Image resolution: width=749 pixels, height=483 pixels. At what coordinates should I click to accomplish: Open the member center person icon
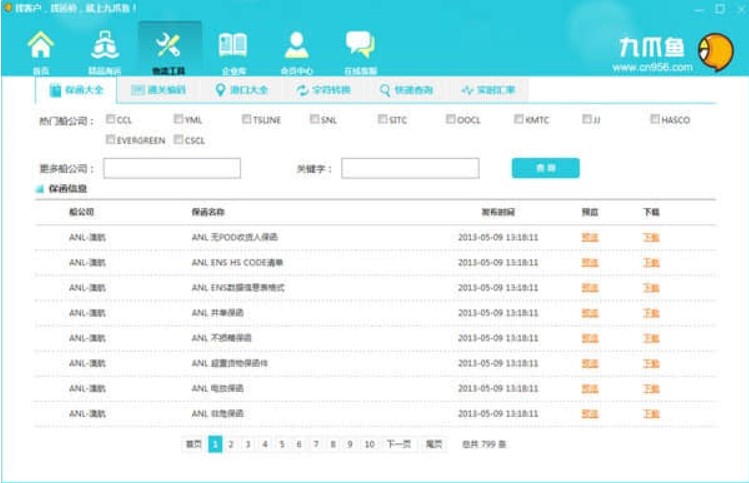coord(296,46)
